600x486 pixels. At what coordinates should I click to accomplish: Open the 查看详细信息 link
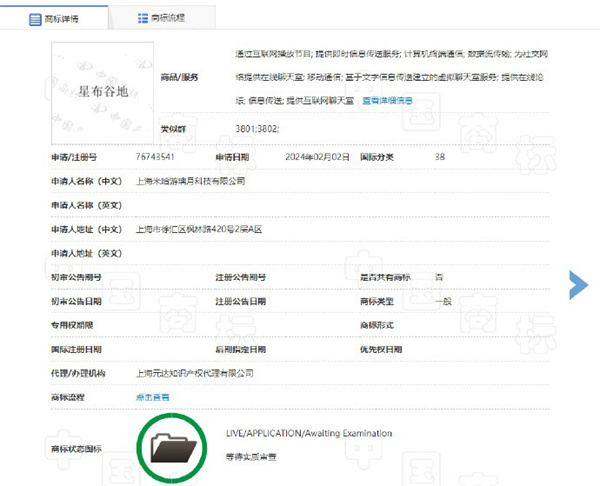click(x=388, y=101)
